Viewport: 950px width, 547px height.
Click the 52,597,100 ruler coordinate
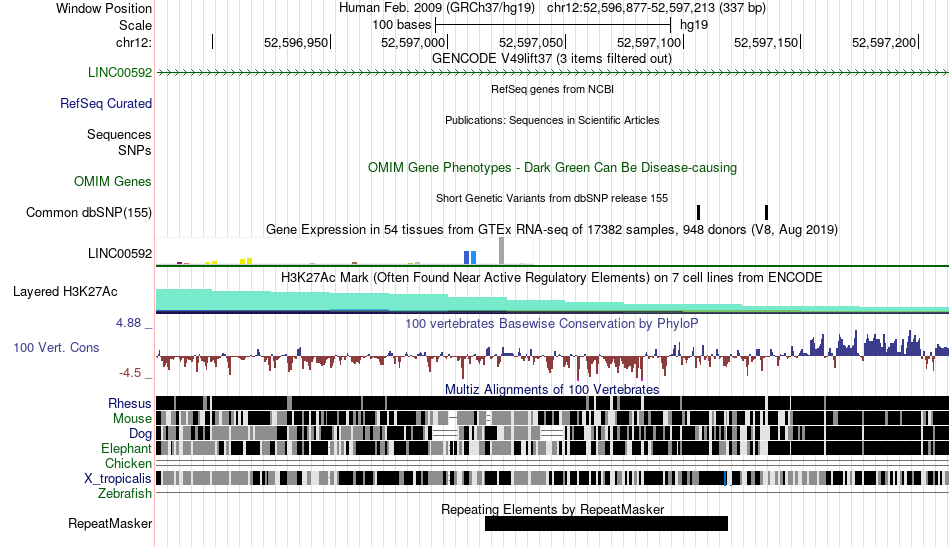click(649, 43)
